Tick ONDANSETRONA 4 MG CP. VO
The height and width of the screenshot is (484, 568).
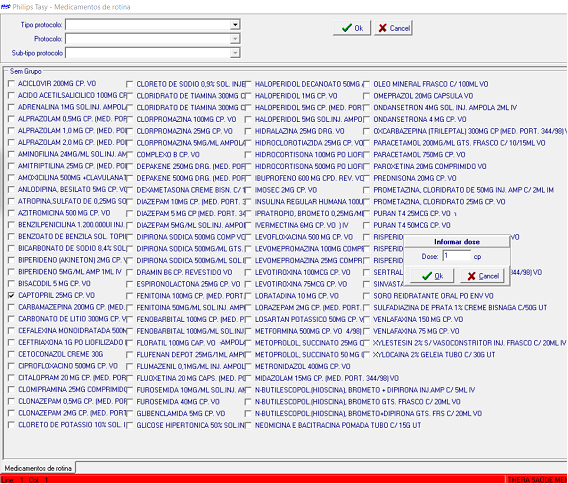coord(367,120)
